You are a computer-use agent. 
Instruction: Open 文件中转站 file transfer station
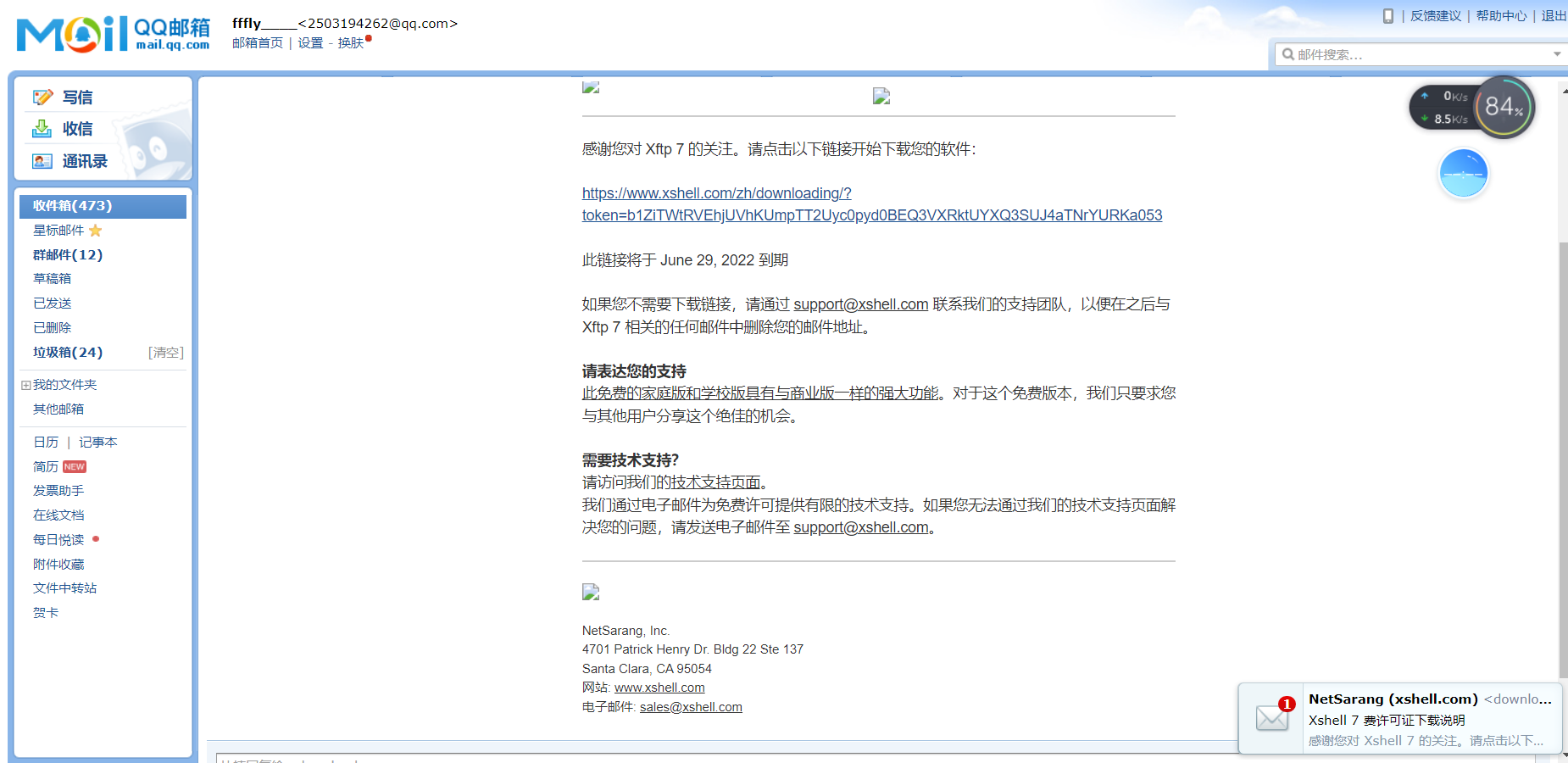point(65,588)
